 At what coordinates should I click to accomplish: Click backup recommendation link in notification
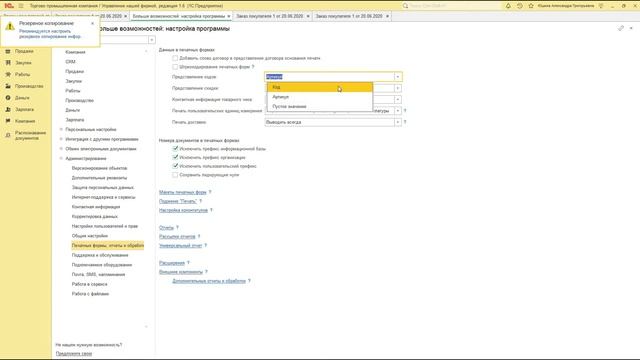[x=50, y=33]
